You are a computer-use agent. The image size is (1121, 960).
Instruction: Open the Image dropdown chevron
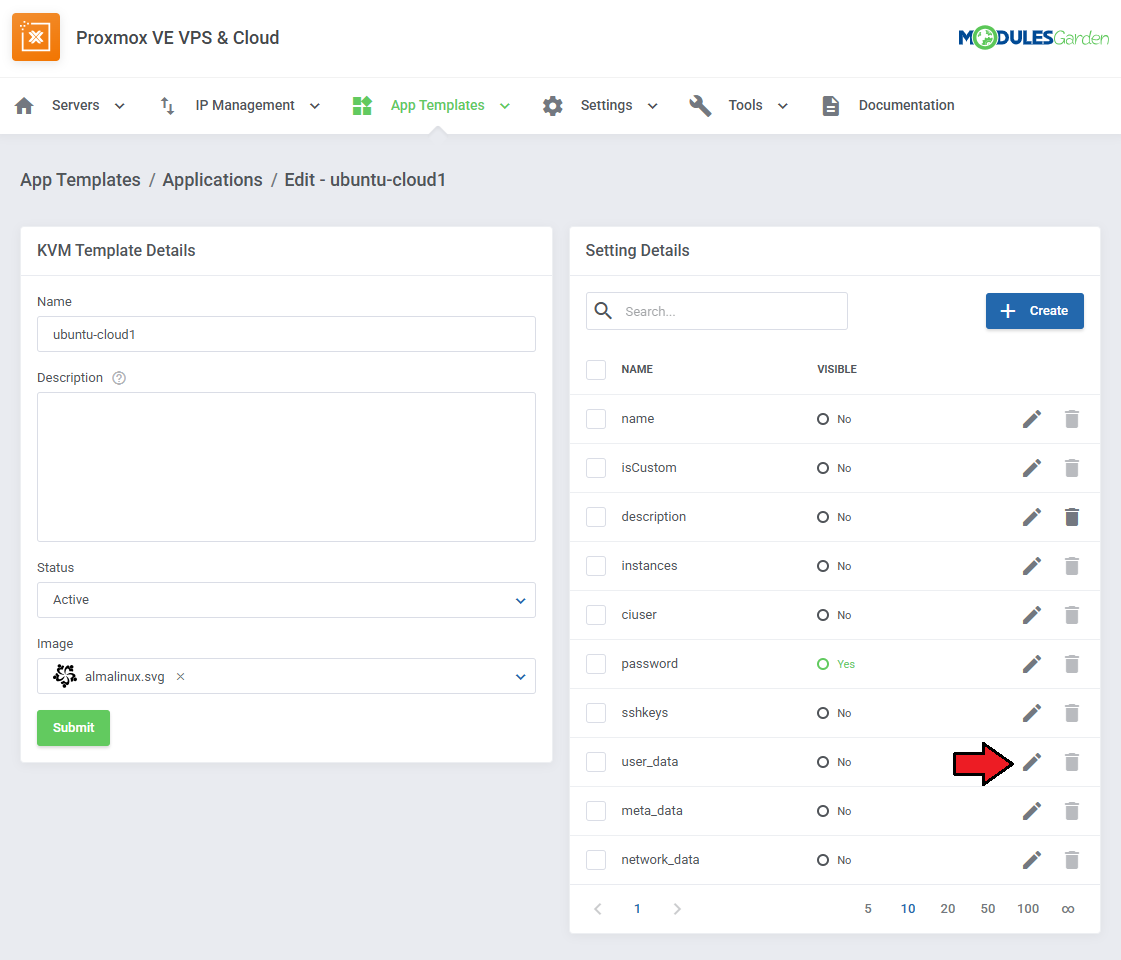(x=520, y=676)
